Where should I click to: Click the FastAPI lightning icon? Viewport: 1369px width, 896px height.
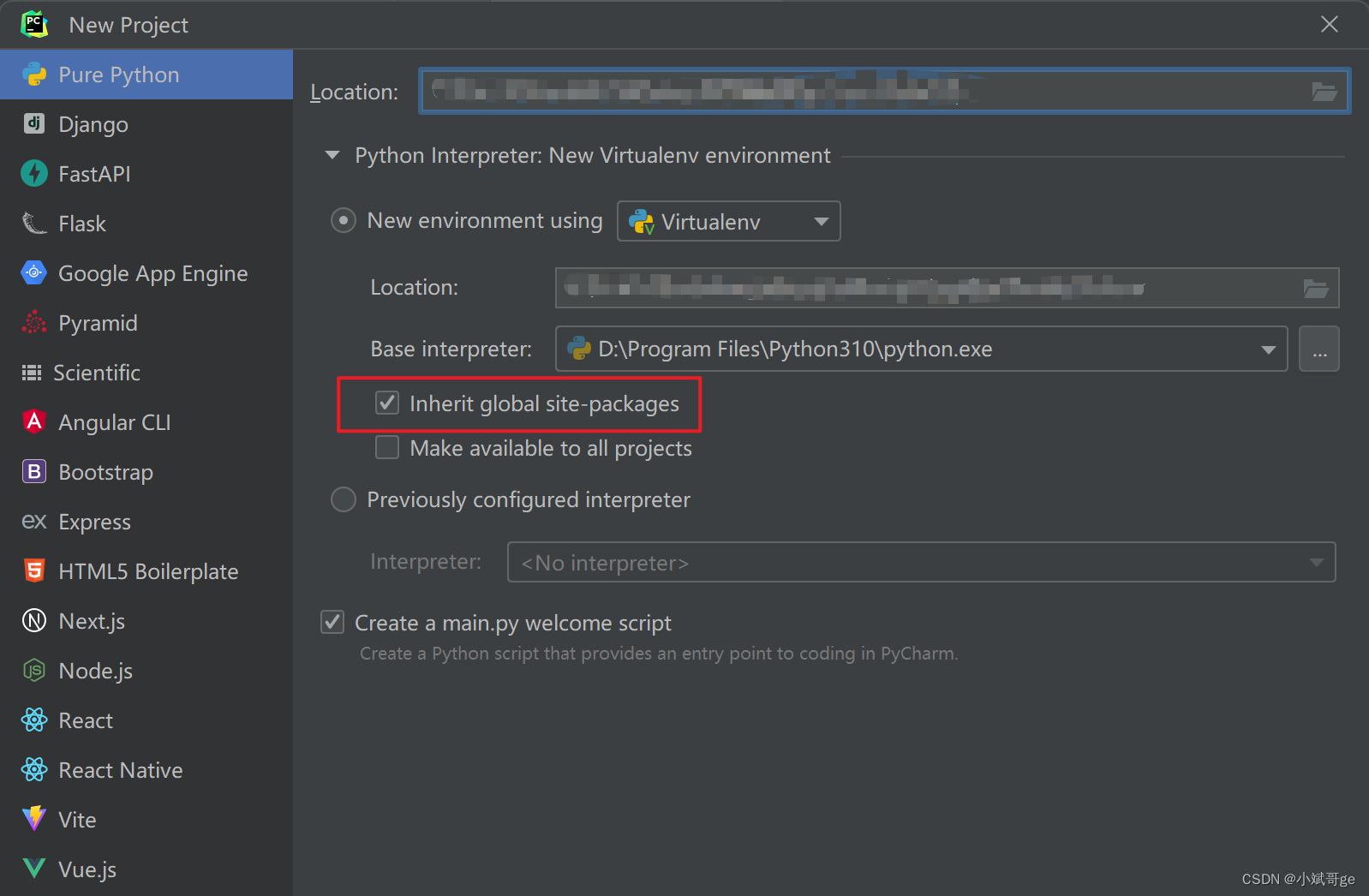[x=34, y=173]
